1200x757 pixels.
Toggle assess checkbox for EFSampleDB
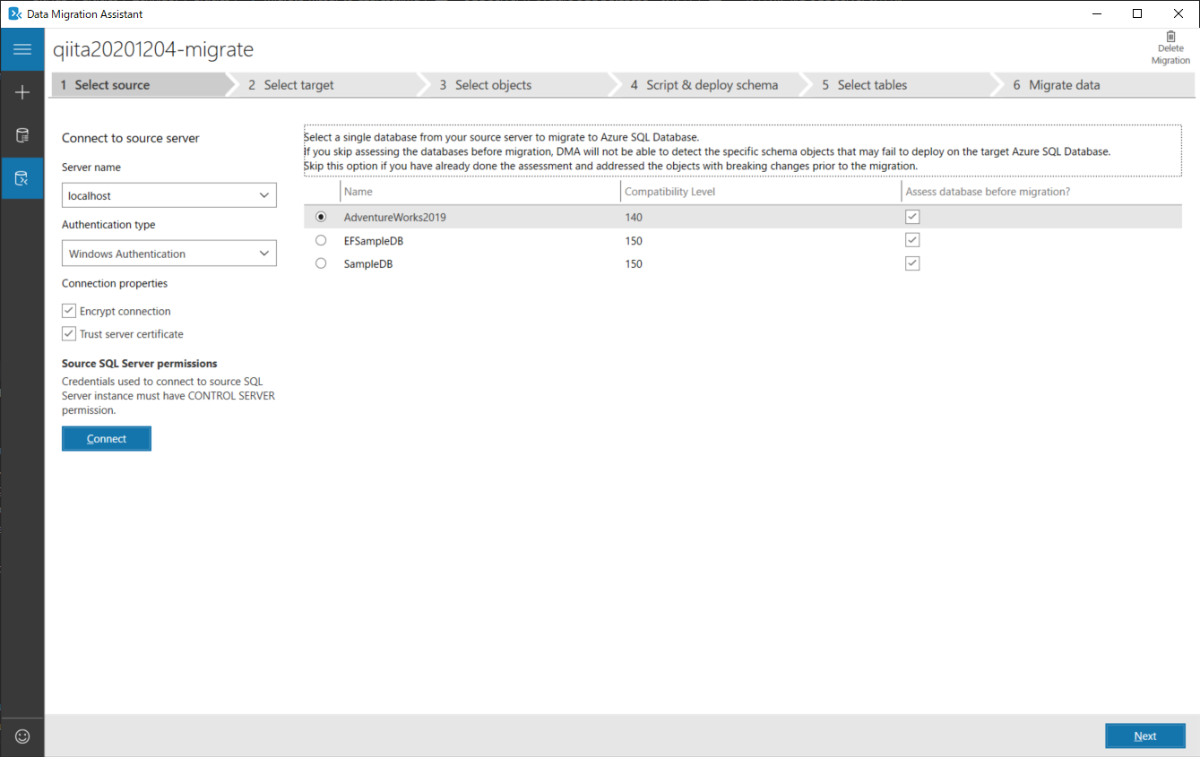pos(912,240)
